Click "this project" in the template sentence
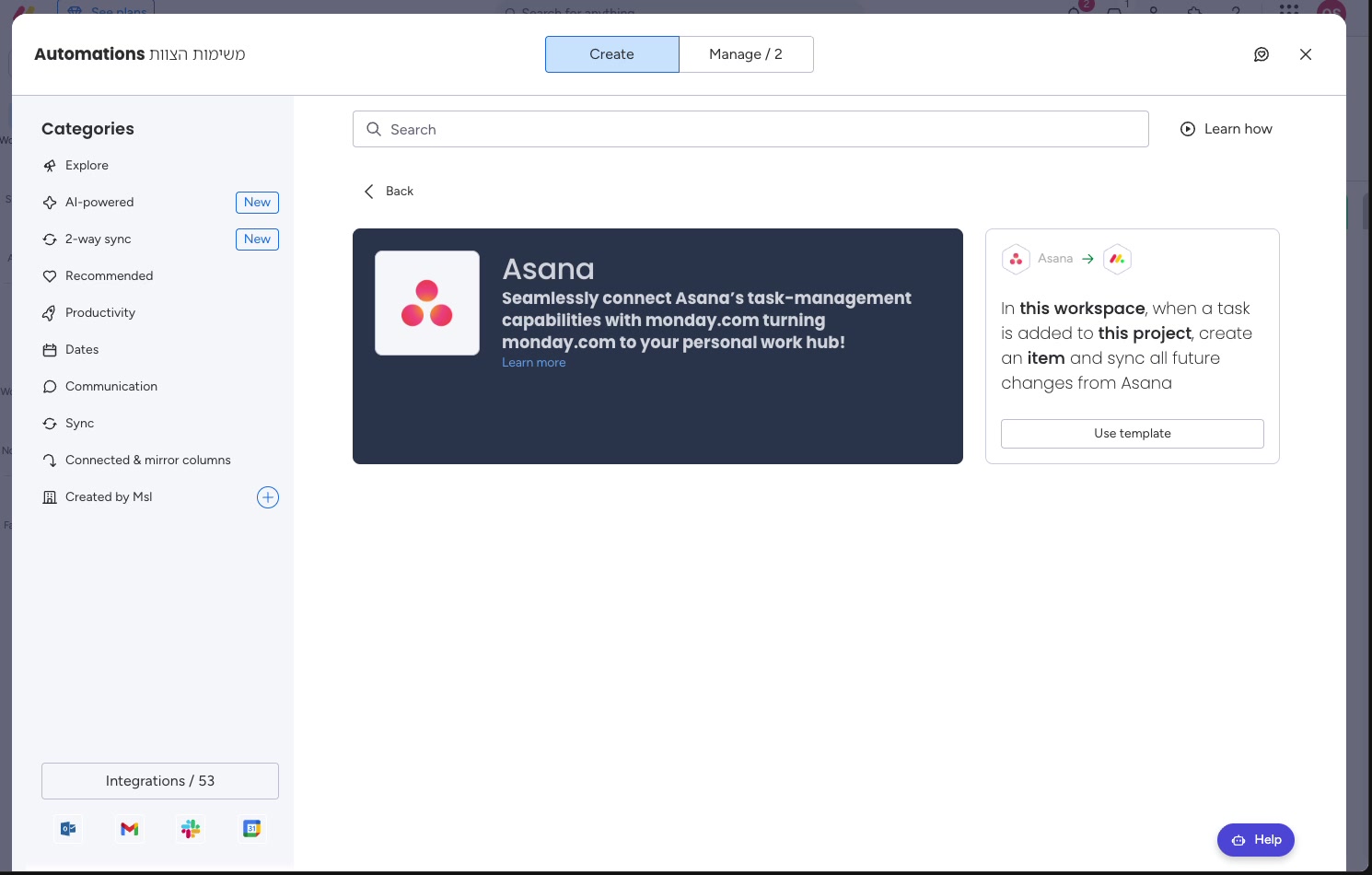Viewport: 1372px width, 875px height. [x=1145, y=333]
